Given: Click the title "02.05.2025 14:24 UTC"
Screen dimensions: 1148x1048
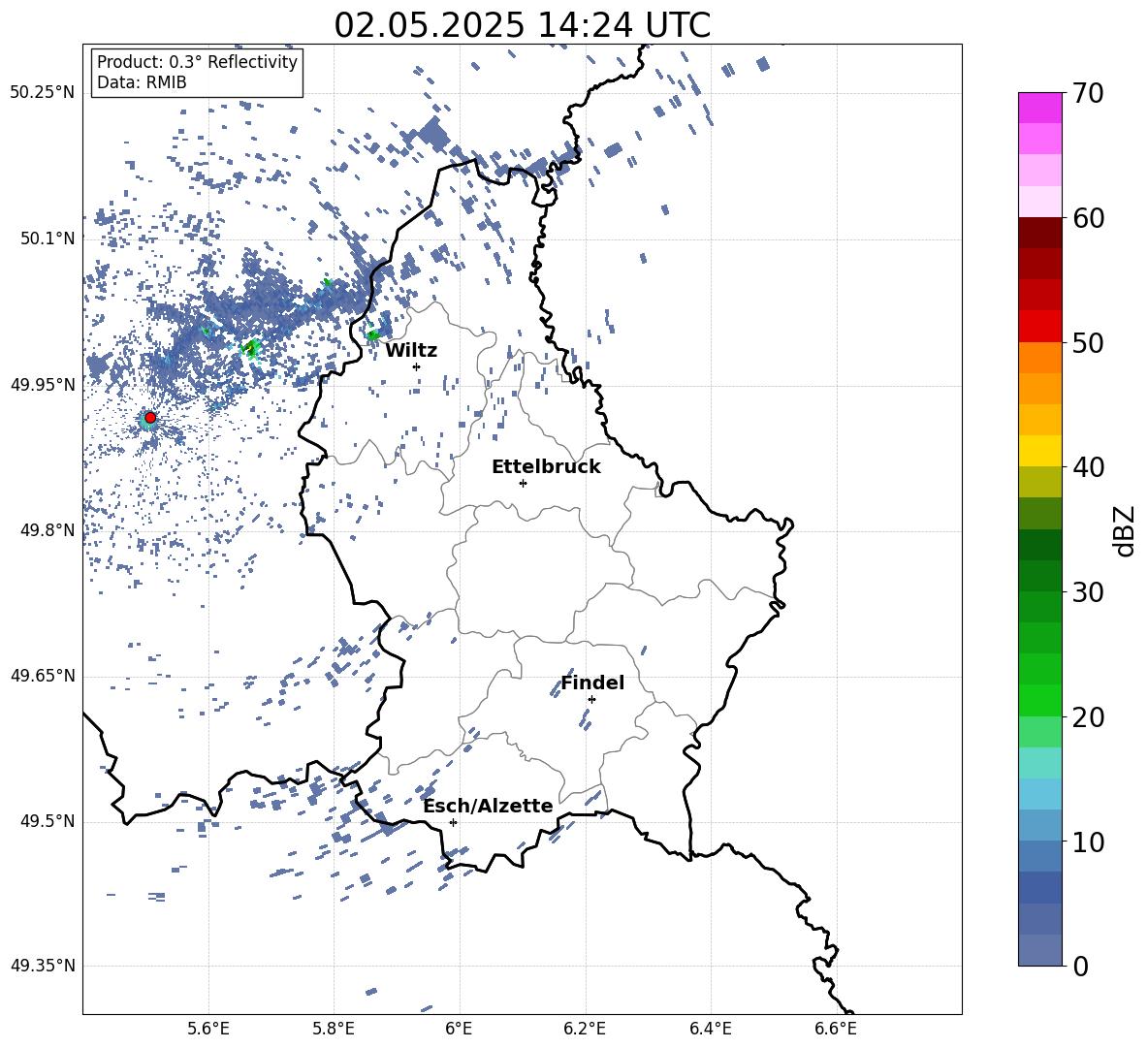Looking at the screenshot, I should (x=522, y=25).
